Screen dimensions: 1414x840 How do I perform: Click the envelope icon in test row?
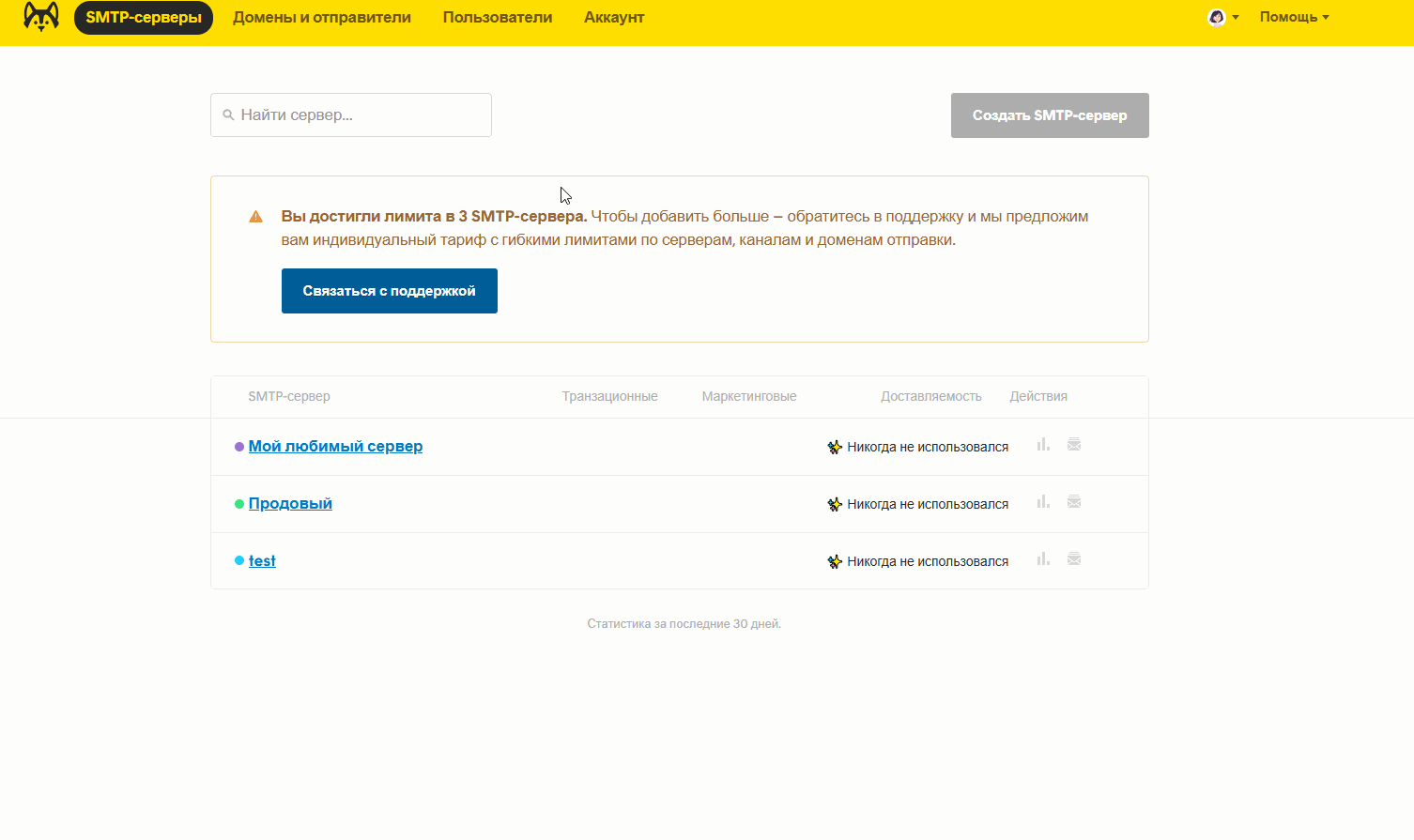click(1074, 559)
